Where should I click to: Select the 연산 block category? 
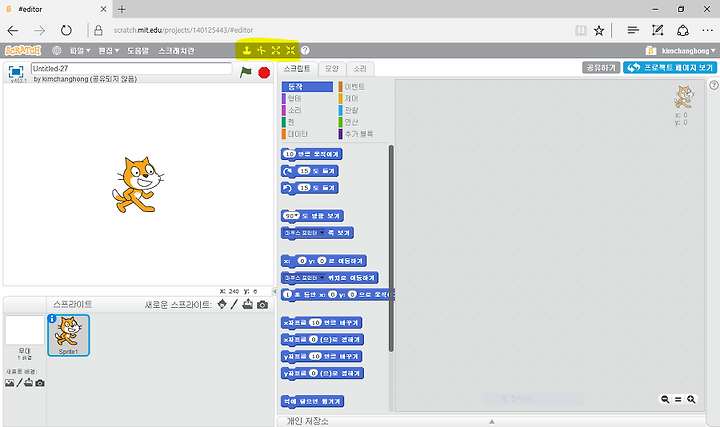[x=363, y=122]
